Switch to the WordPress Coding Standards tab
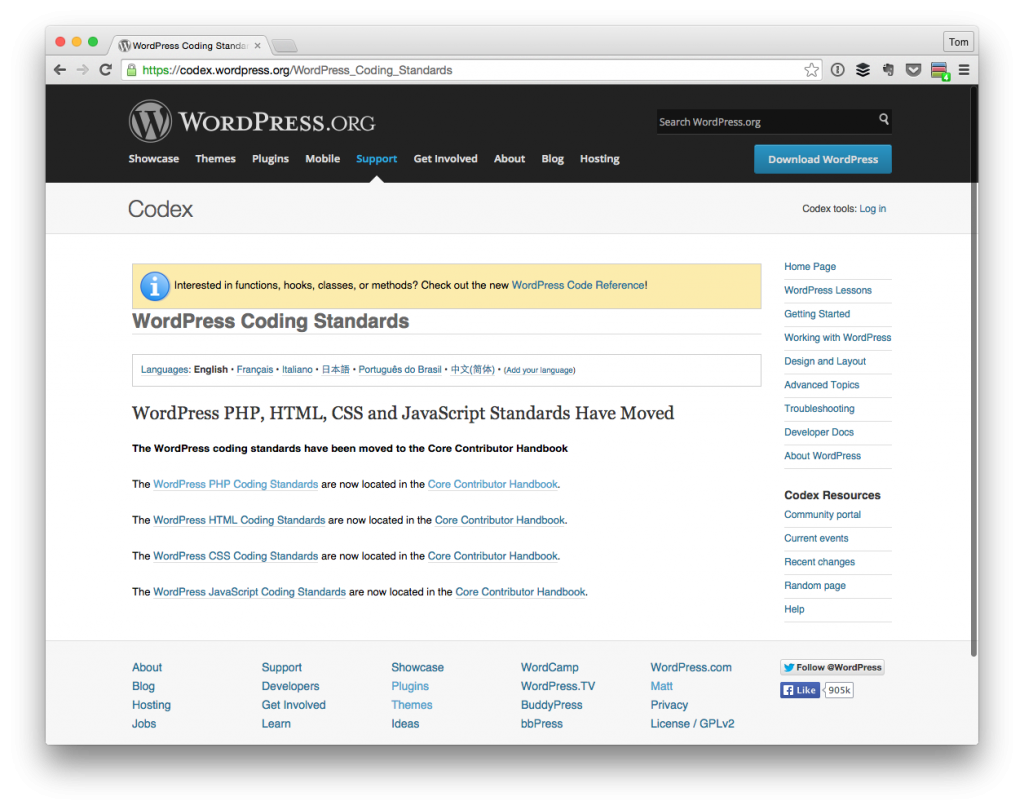 [x=185, y=45]
